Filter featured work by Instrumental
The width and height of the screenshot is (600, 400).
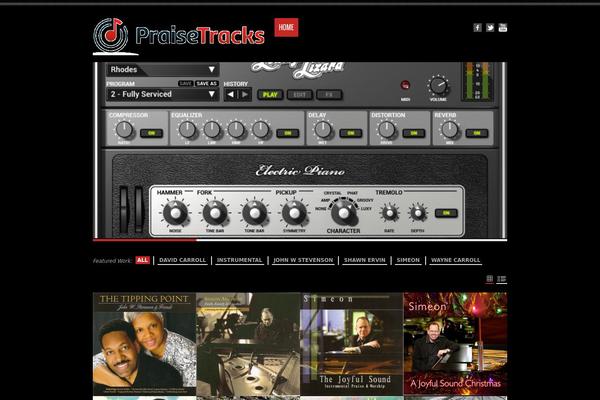tap(240, 260)
